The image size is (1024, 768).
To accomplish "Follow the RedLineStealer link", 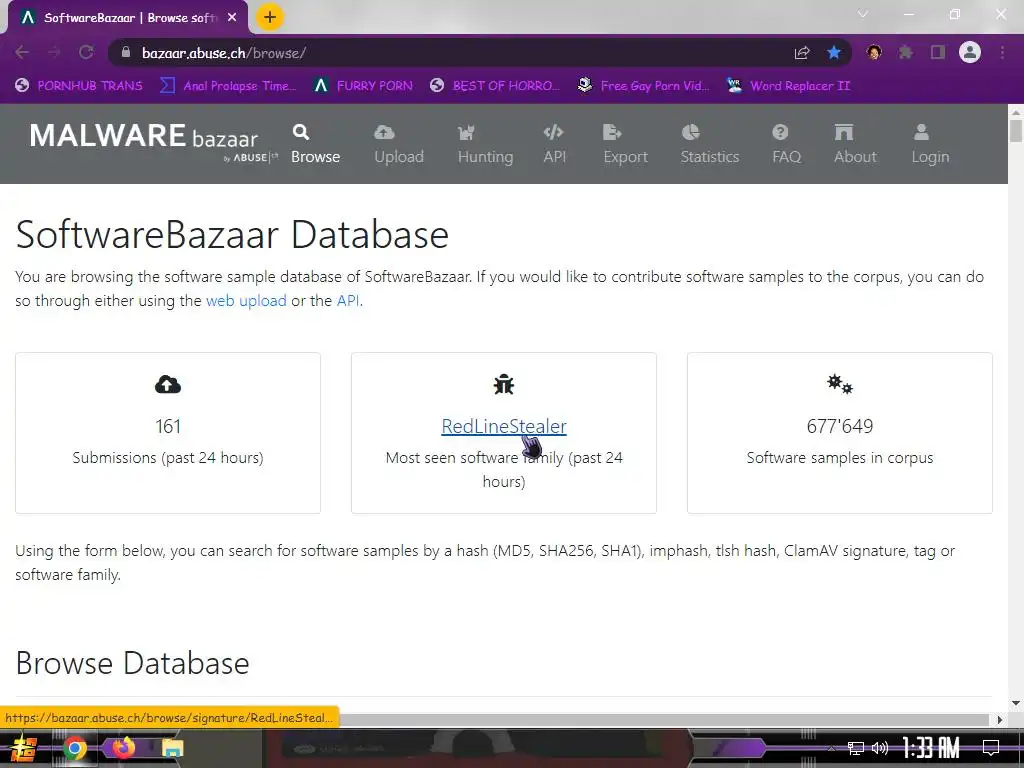I will point(504,426).
